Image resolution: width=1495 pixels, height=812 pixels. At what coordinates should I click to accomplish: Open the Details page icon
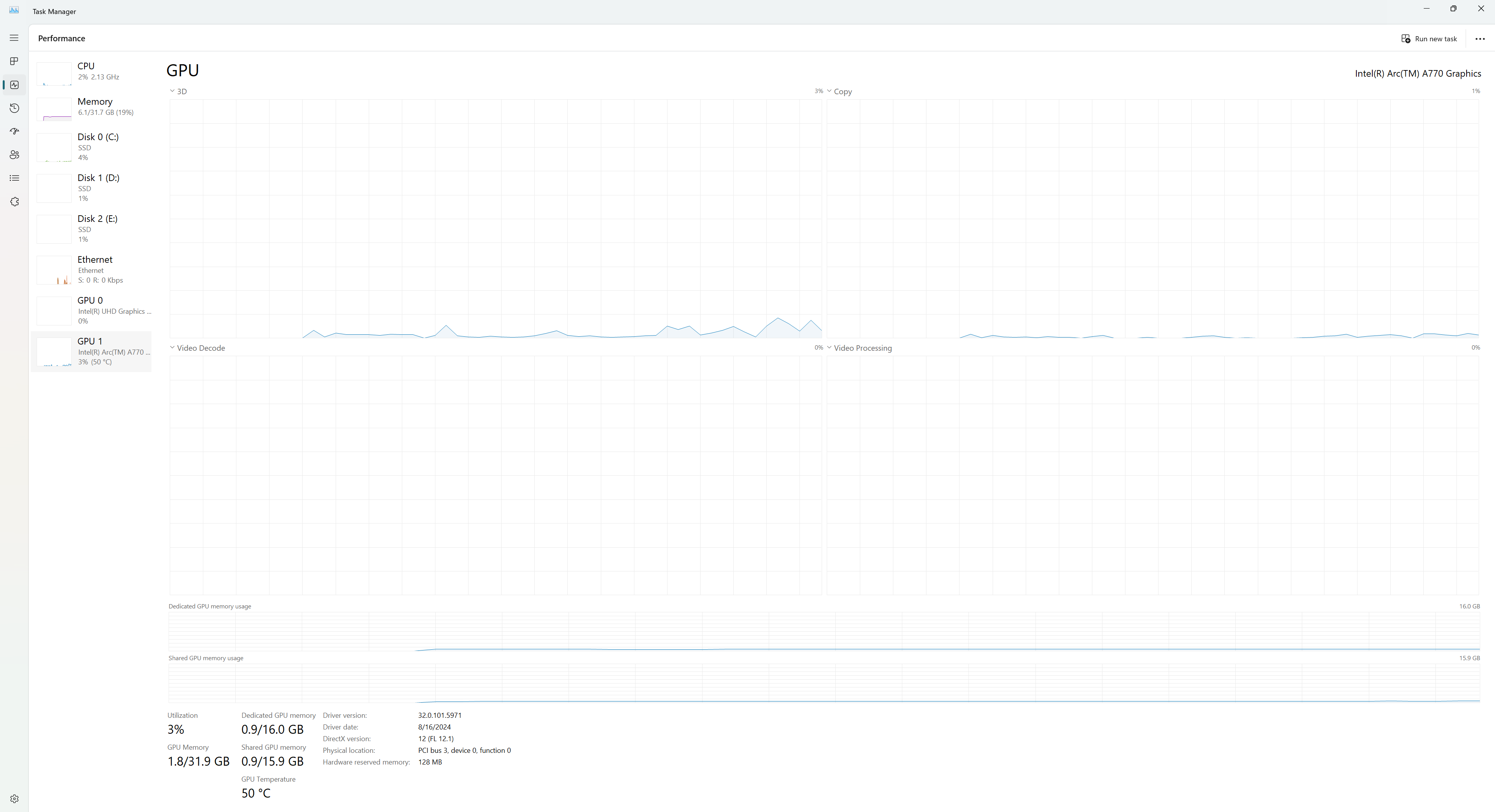click(x=14, y=178)
